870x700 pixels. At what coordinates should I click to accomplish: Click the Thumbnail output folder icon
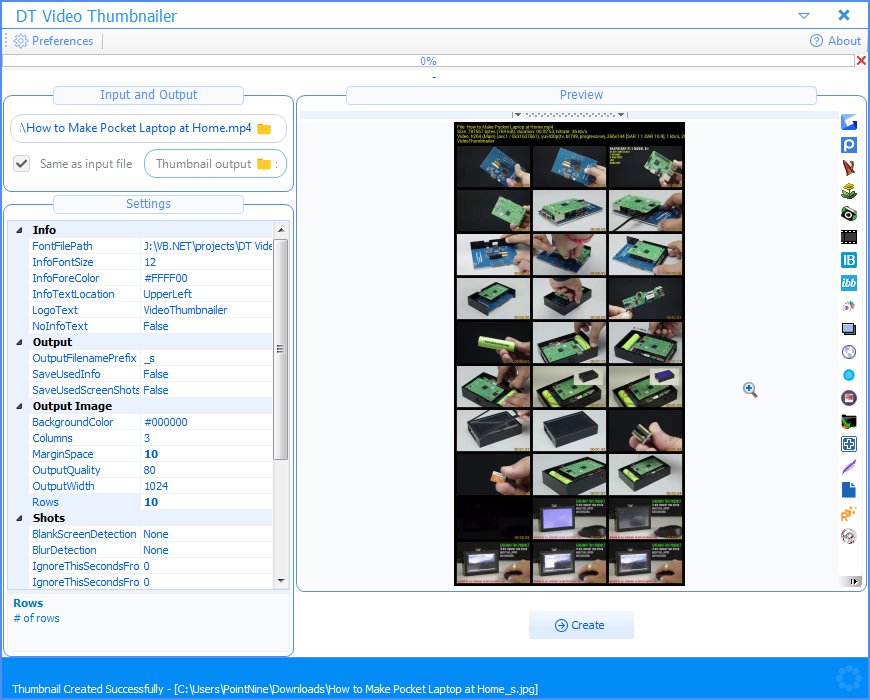(x=264, y=164)
